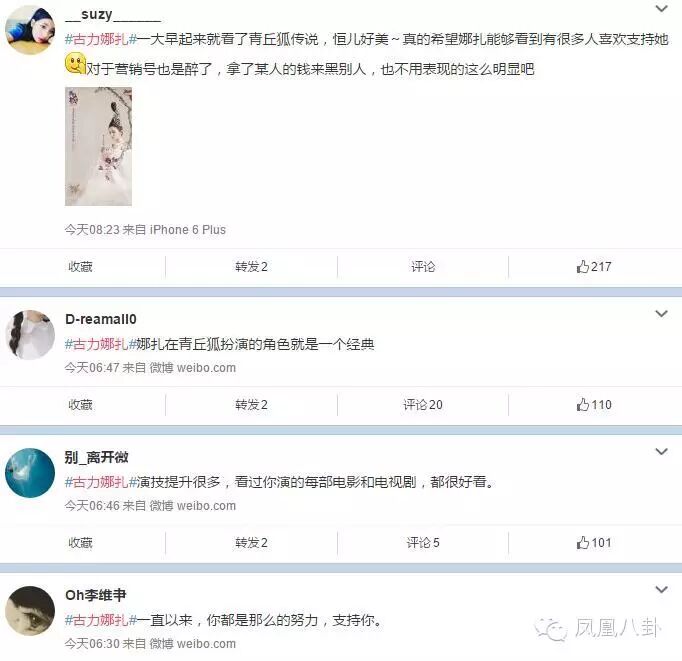Expand options chevron on __suzy's post
Screen dimensions: 682x661
coord(662,8)
